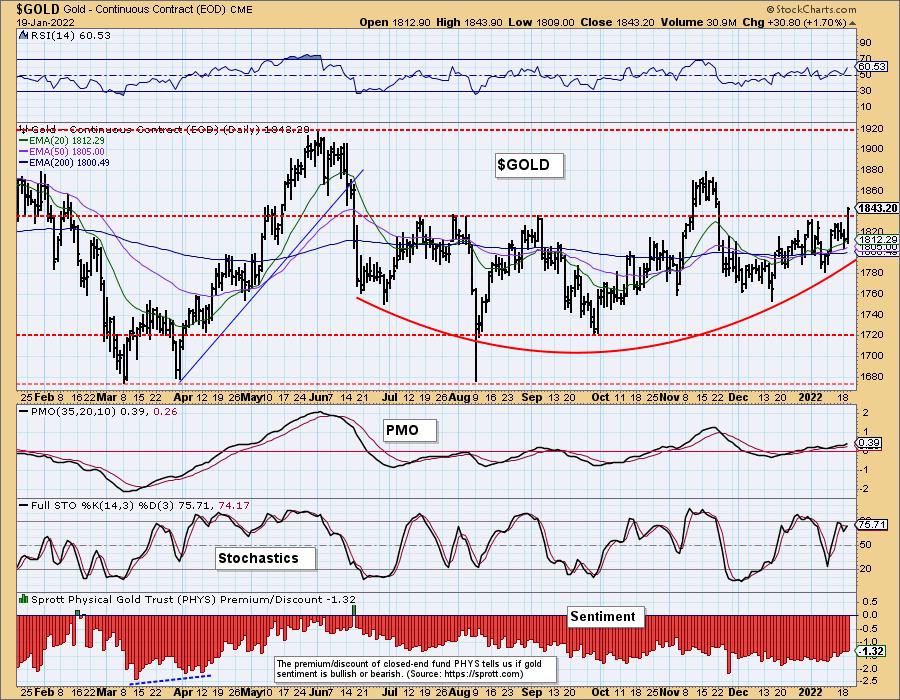The image size is (900, 700).
Task: Click the 1843.20 last price tag
Action: point(877,208)
